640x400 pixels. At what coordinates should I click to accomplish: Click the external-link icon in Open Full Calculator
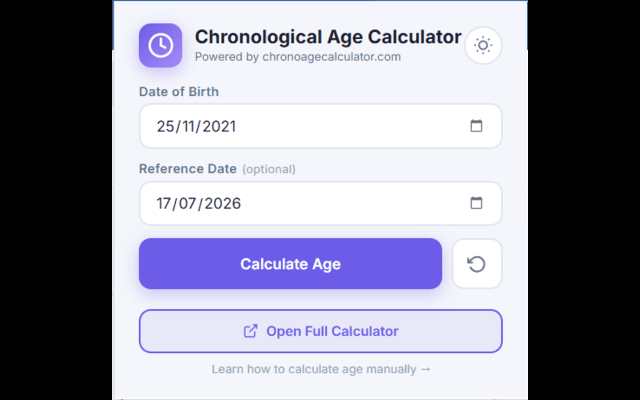pyautogui.click(x=251, y=331)
